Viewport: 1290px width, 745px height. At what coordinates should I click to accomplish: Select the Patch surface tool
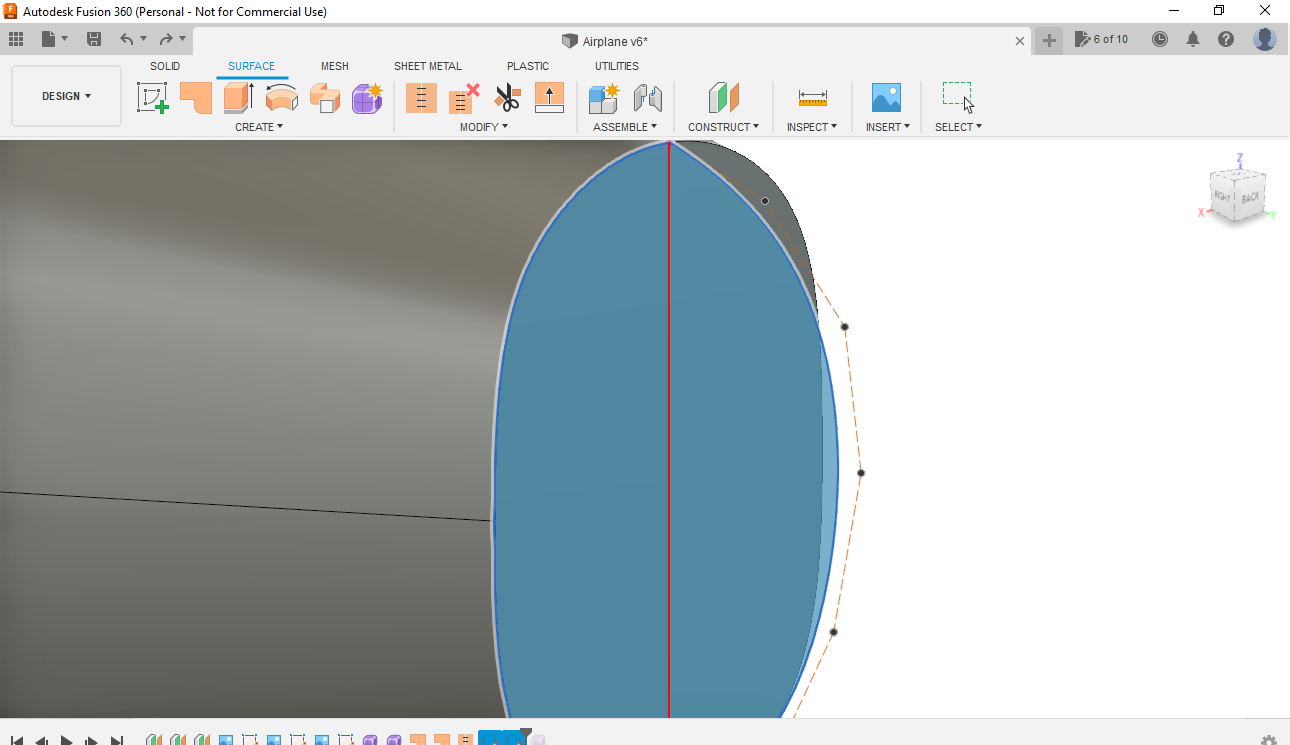click(x=196, y=98)
